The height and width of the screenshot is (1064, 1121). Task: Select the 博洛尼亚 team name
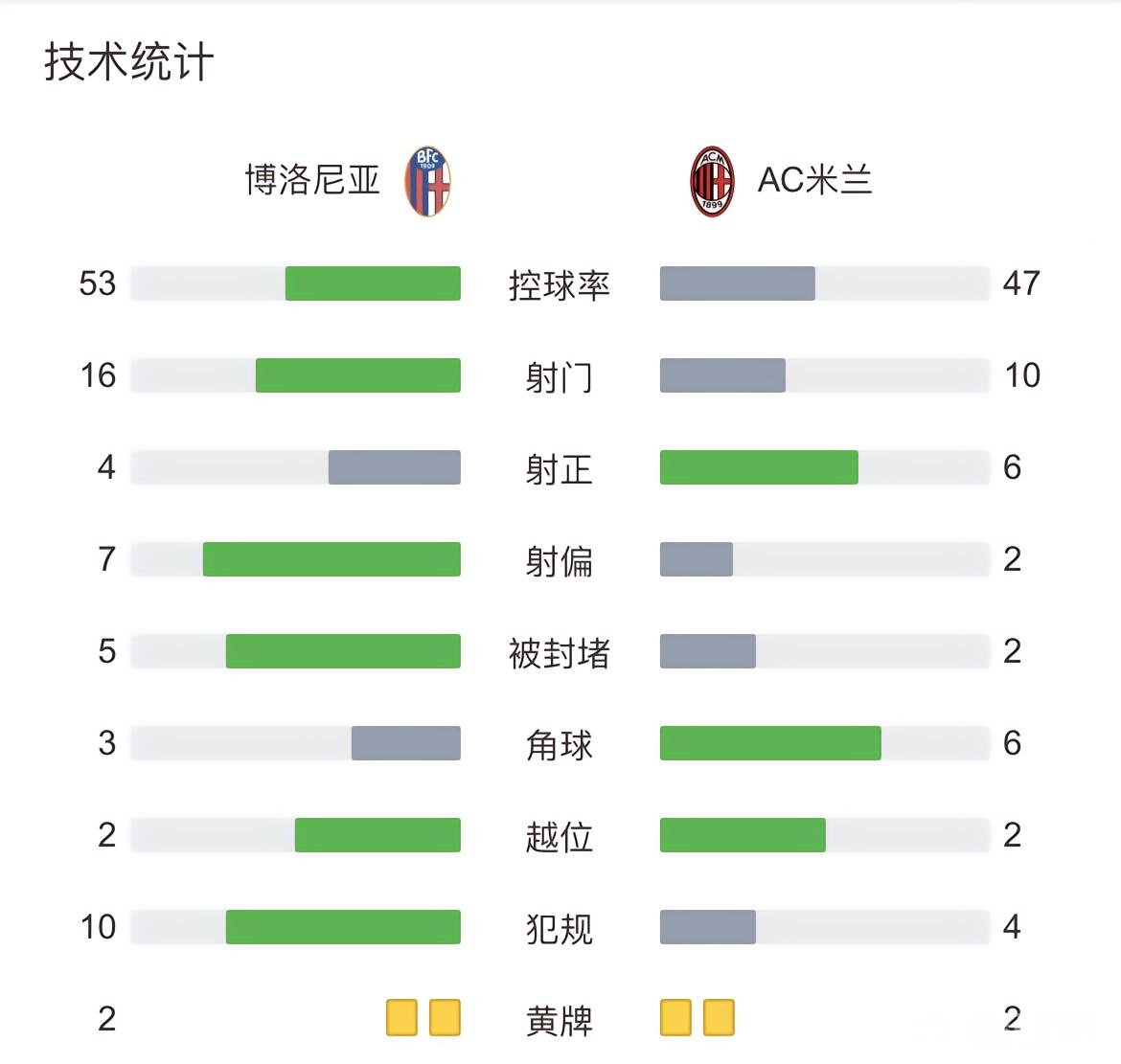(312, 180)
